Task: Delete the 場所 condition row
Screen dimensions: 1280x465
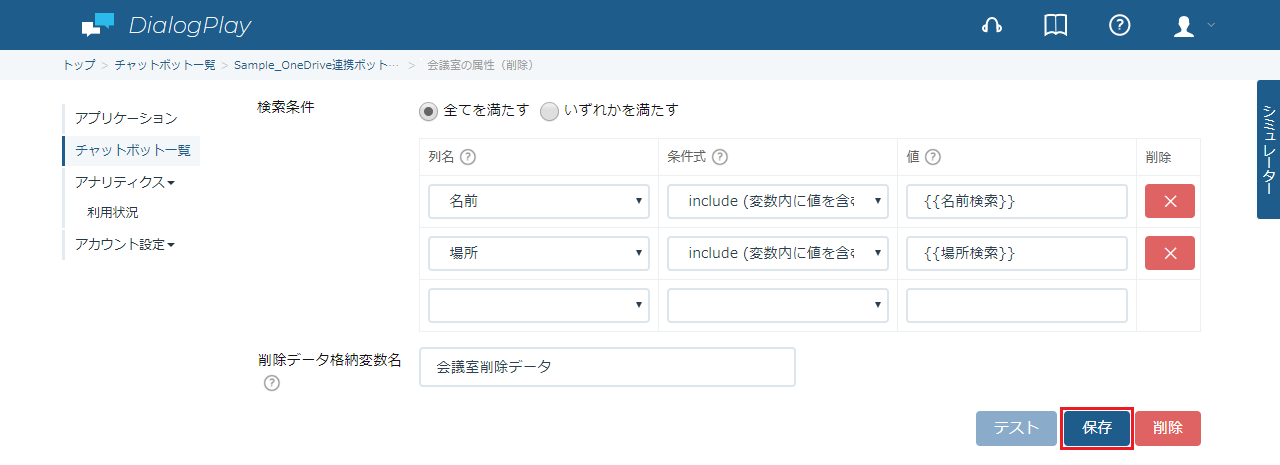Action: 1170,253
